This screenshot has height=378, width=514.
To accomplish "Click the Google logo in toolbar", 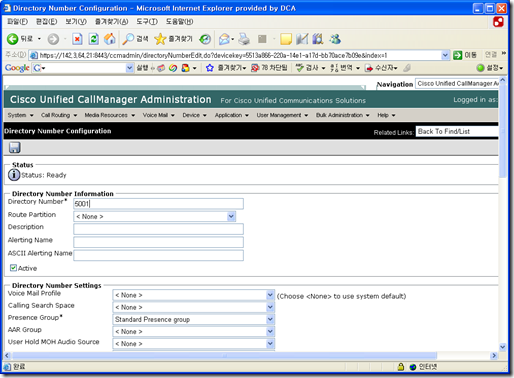I will pyautogui.click(x=17, y=68).
